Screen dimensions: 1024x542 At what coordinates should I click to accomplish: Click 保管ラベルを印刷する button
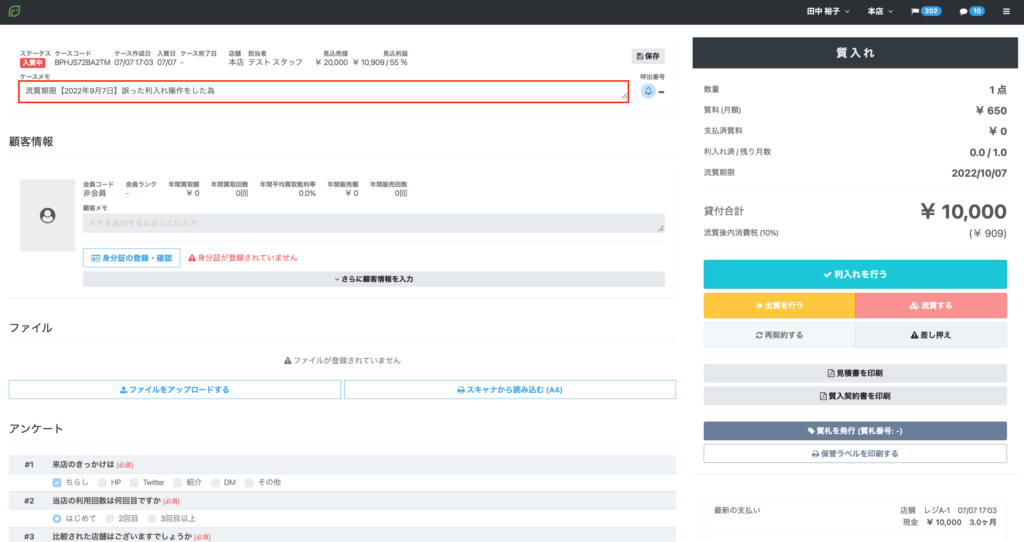pos(855,454)
